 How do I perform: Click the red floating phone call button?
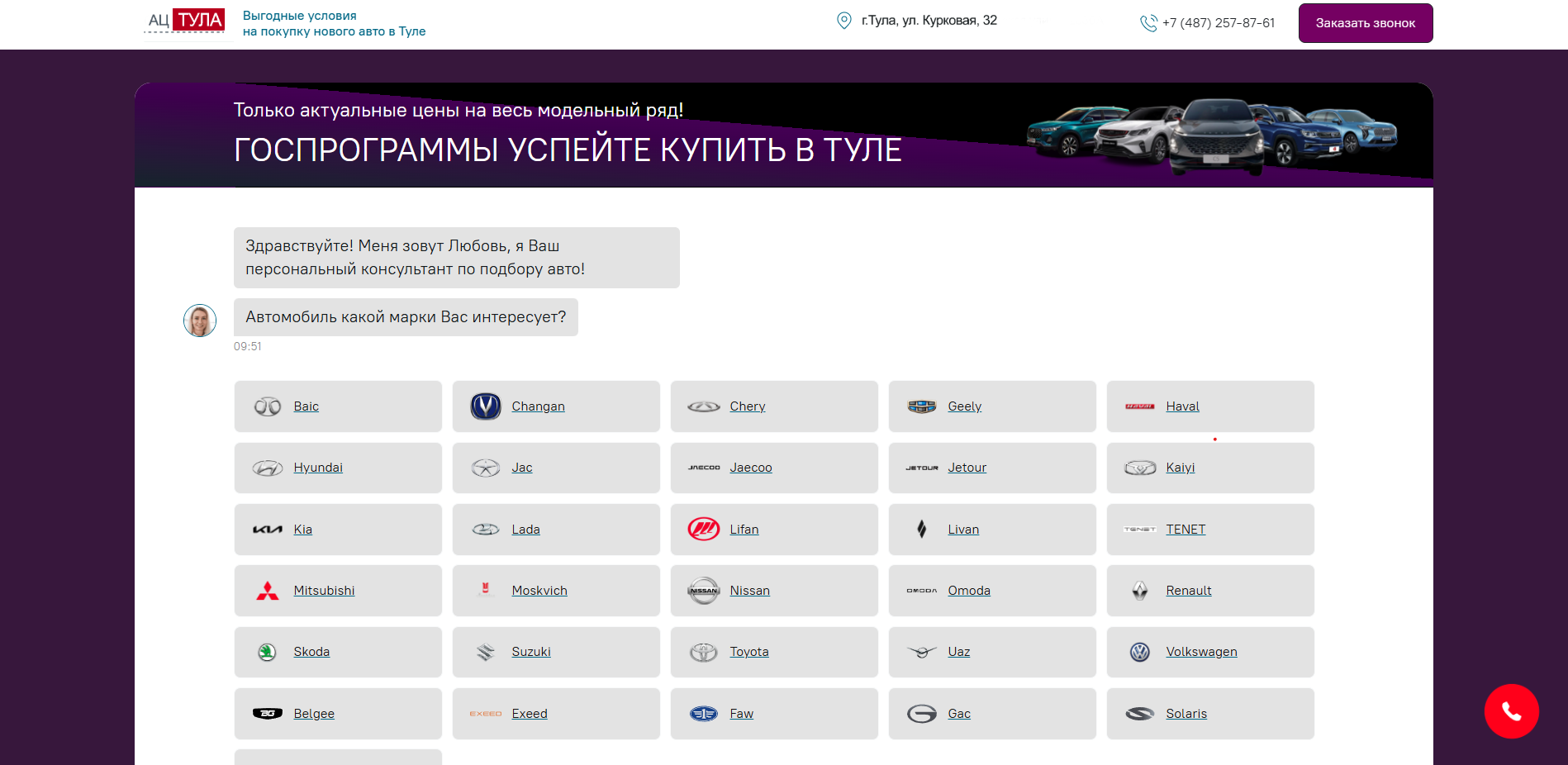click(1512, 711)
